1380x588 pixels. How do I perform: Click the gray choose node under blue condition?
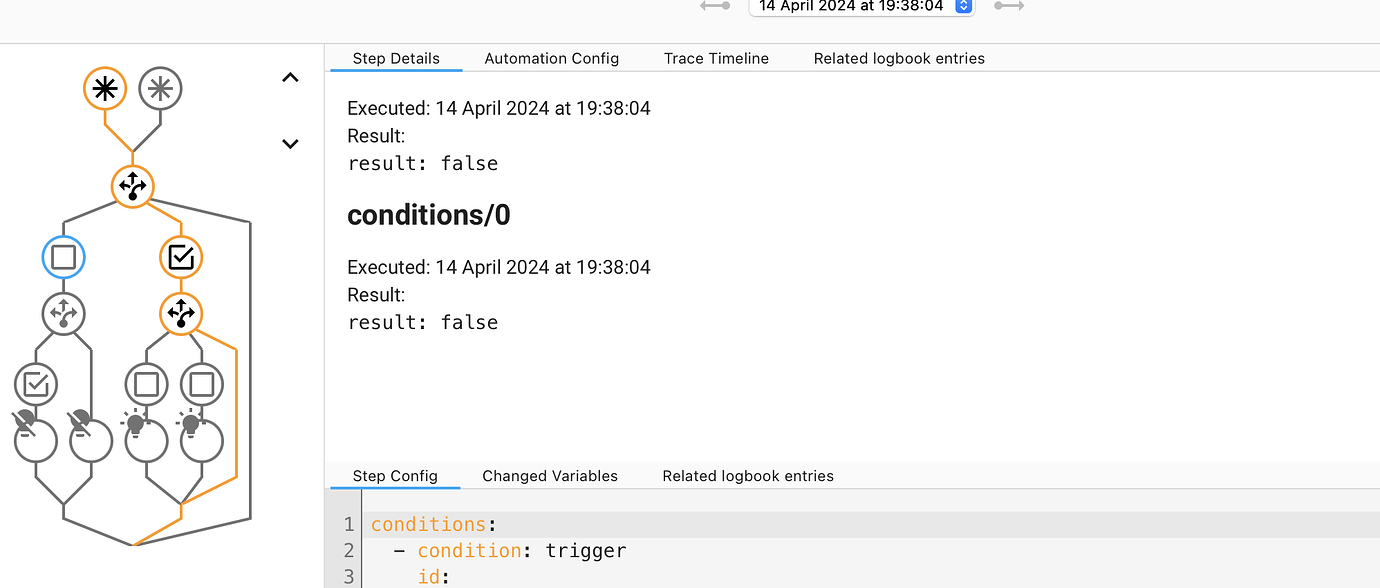[63, 313]
